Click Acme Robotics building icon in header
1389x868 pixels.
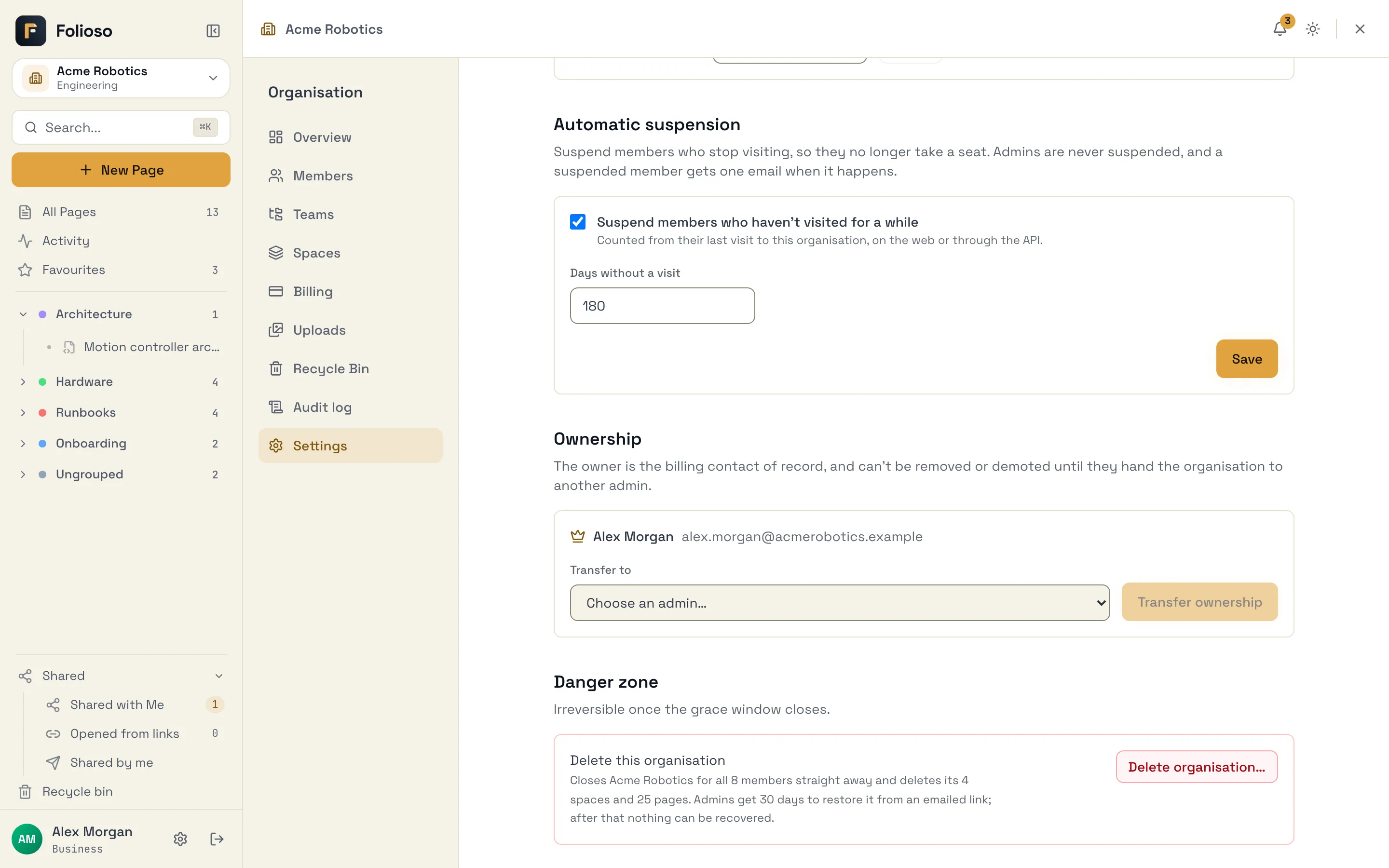click(268, 29)
